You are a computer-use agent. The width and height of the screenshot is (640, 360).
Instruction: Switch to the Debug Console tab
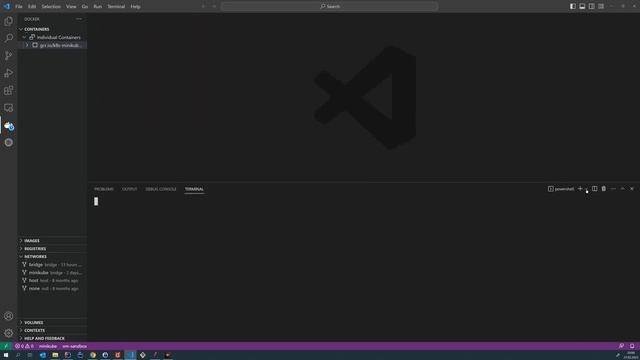click(x=161, y=189)
